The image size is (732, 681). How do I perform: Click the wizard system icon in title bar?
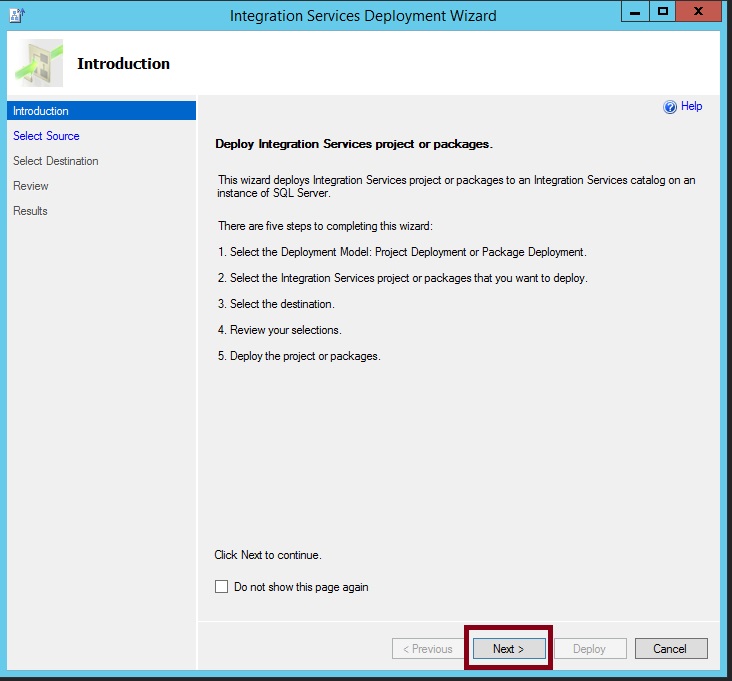coord(17,15)
